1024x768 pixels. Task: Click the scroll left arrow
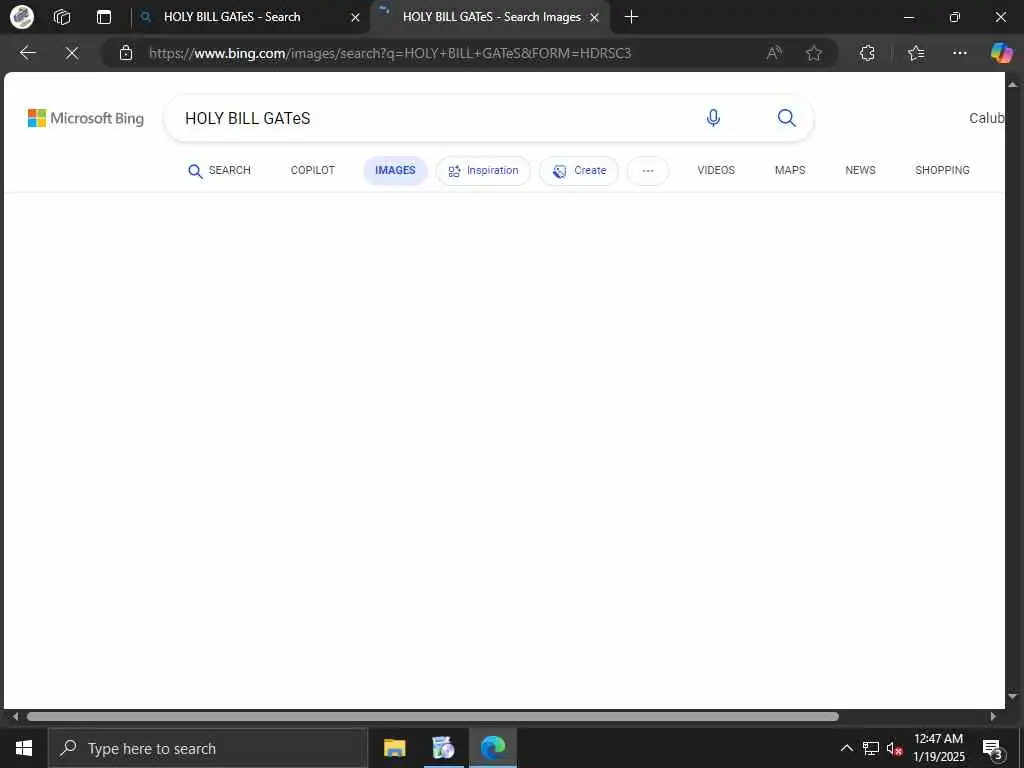[x=15, y=716]
